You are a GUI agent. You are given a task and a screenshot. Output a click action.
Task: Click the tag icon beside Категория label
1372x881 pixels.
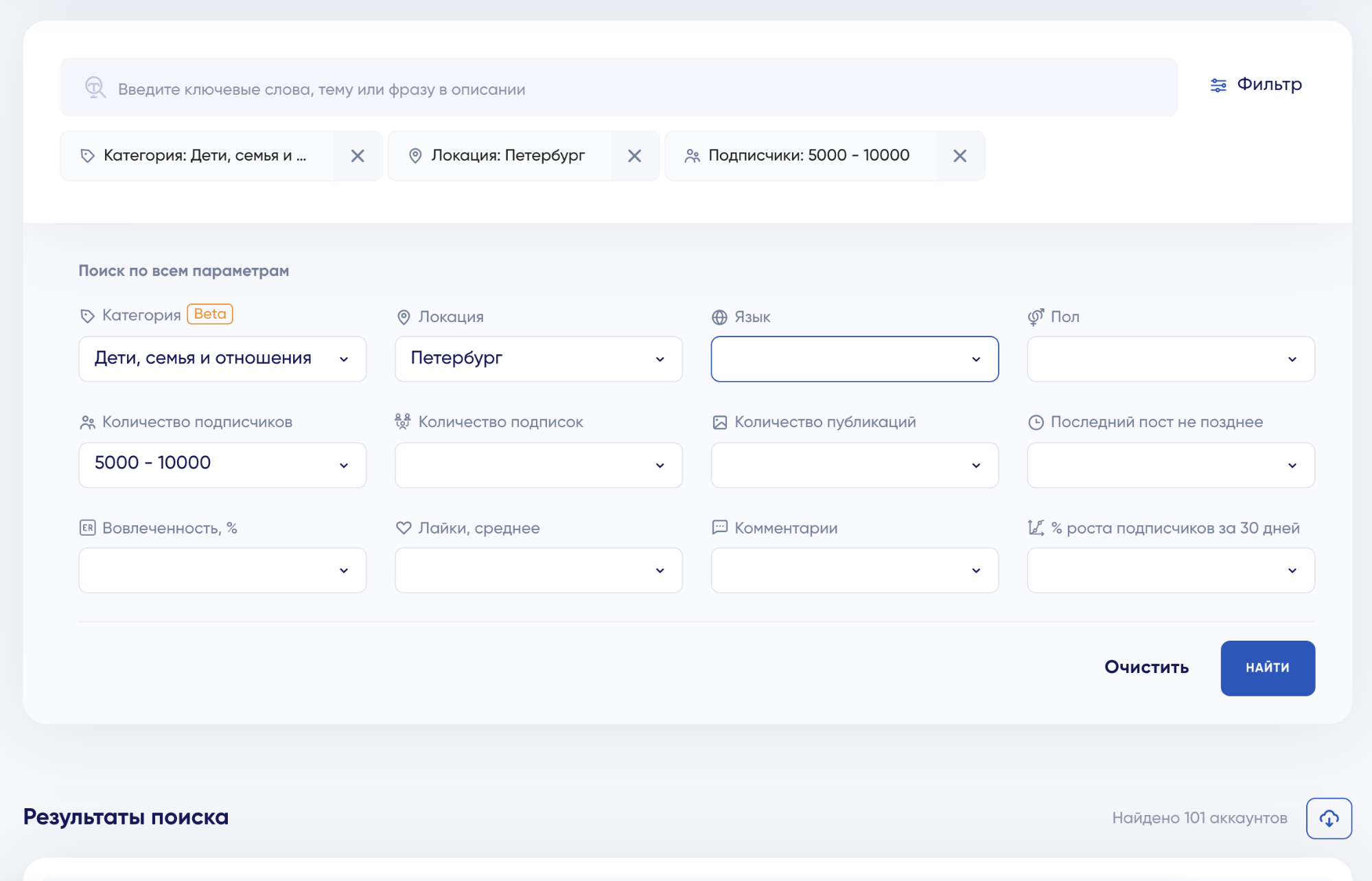[87, 316]
